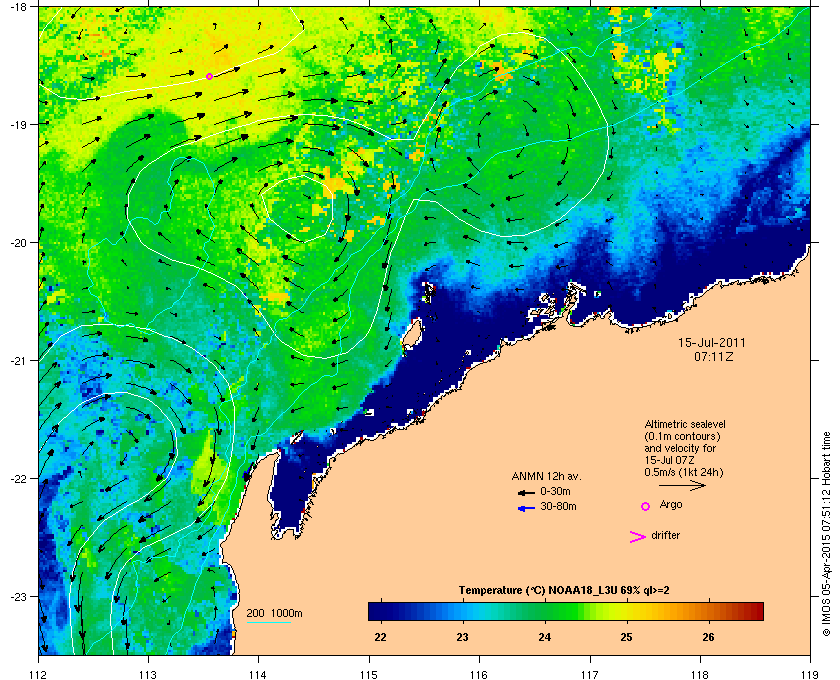The image size is (840, 680).
Task: Click the Argo legend circle symbol
Action: click(x=646, y=506)
